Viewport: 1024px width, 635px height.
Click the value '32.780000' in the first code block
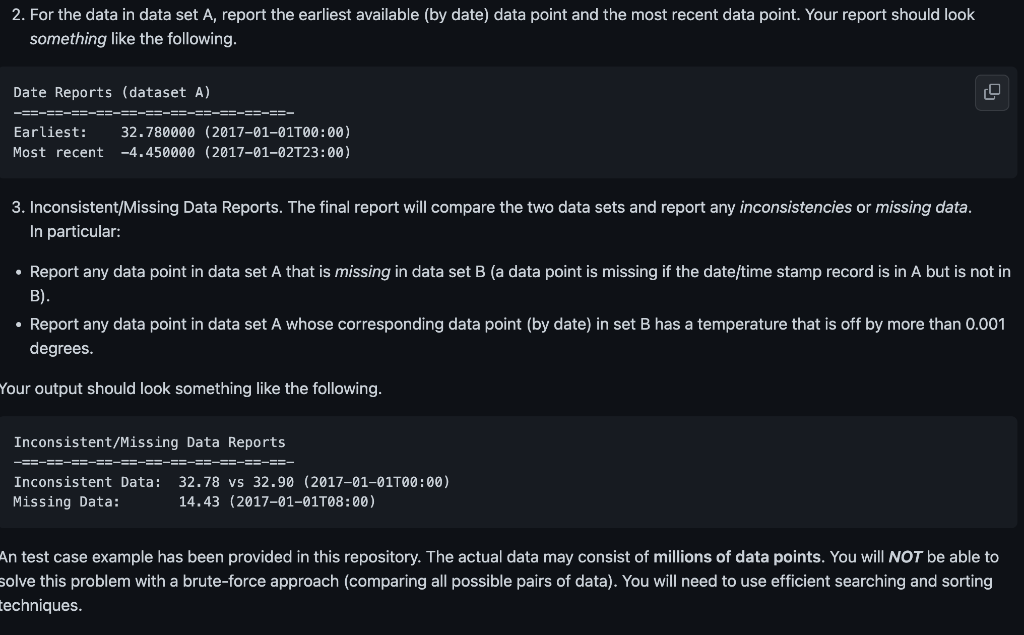[x=157, y=133]
